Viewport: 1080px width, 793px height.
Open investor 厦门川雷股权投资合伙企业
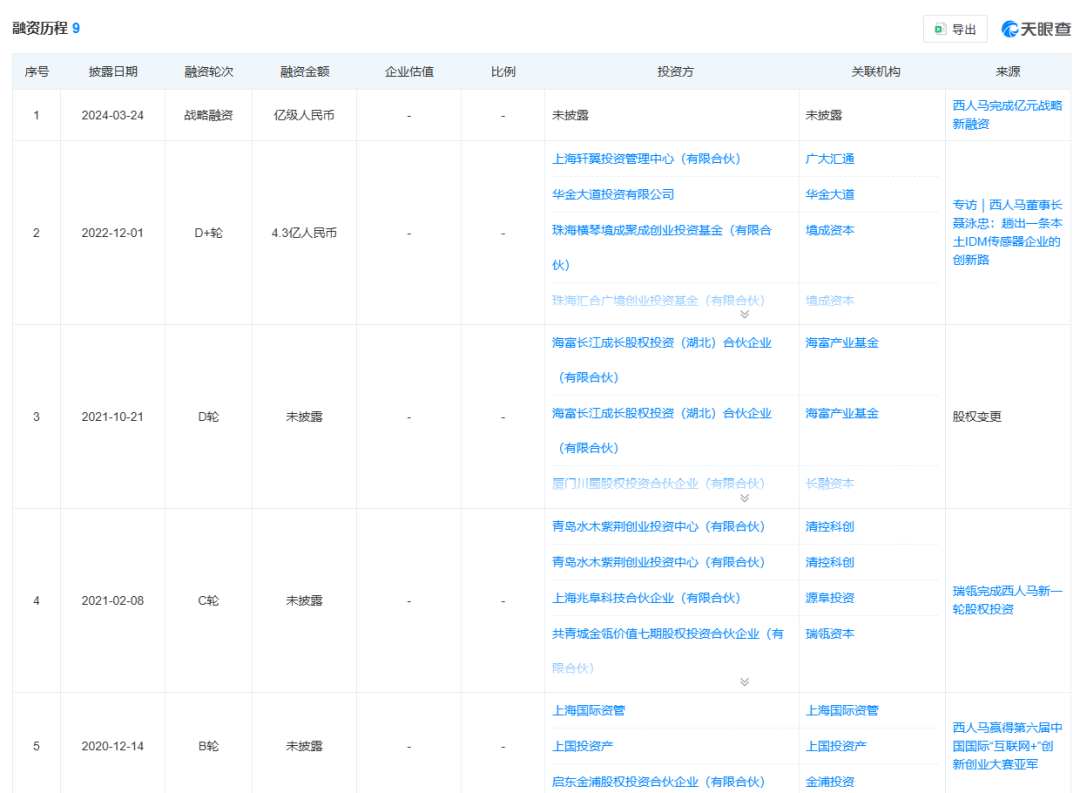pyautogui.click(x=658, y=484)
